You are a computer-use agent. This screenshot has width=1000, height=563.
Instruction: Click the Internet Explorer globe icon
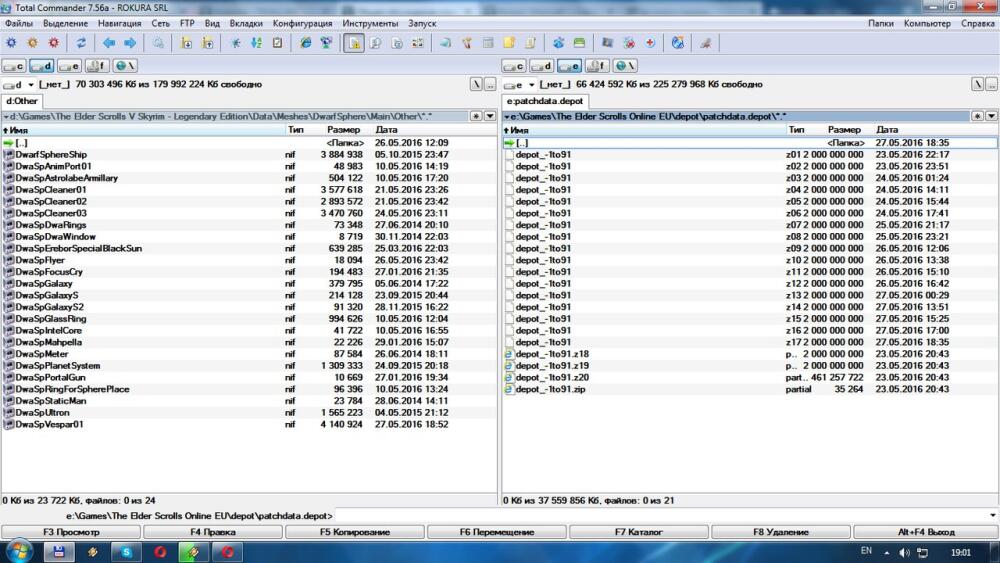[x=305, y=43]
